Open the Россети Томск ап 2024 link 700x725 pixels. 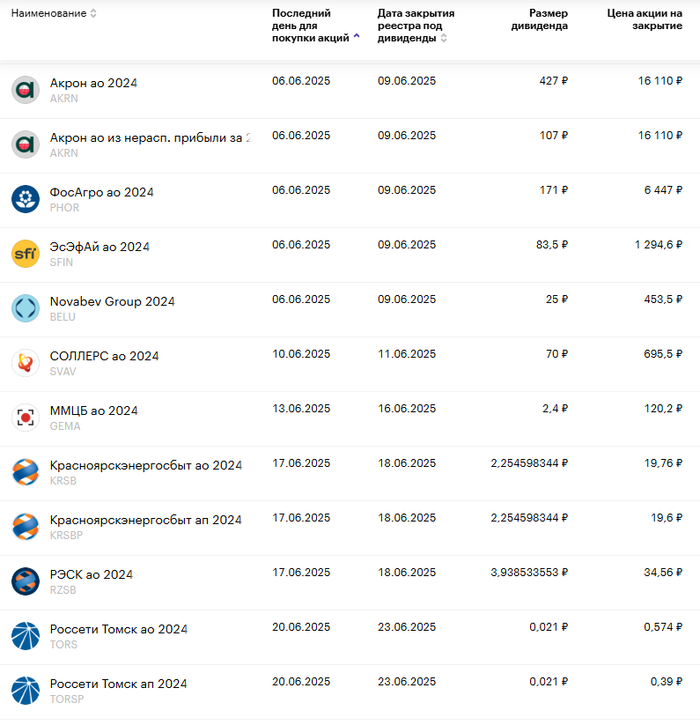tap(118, 684)
